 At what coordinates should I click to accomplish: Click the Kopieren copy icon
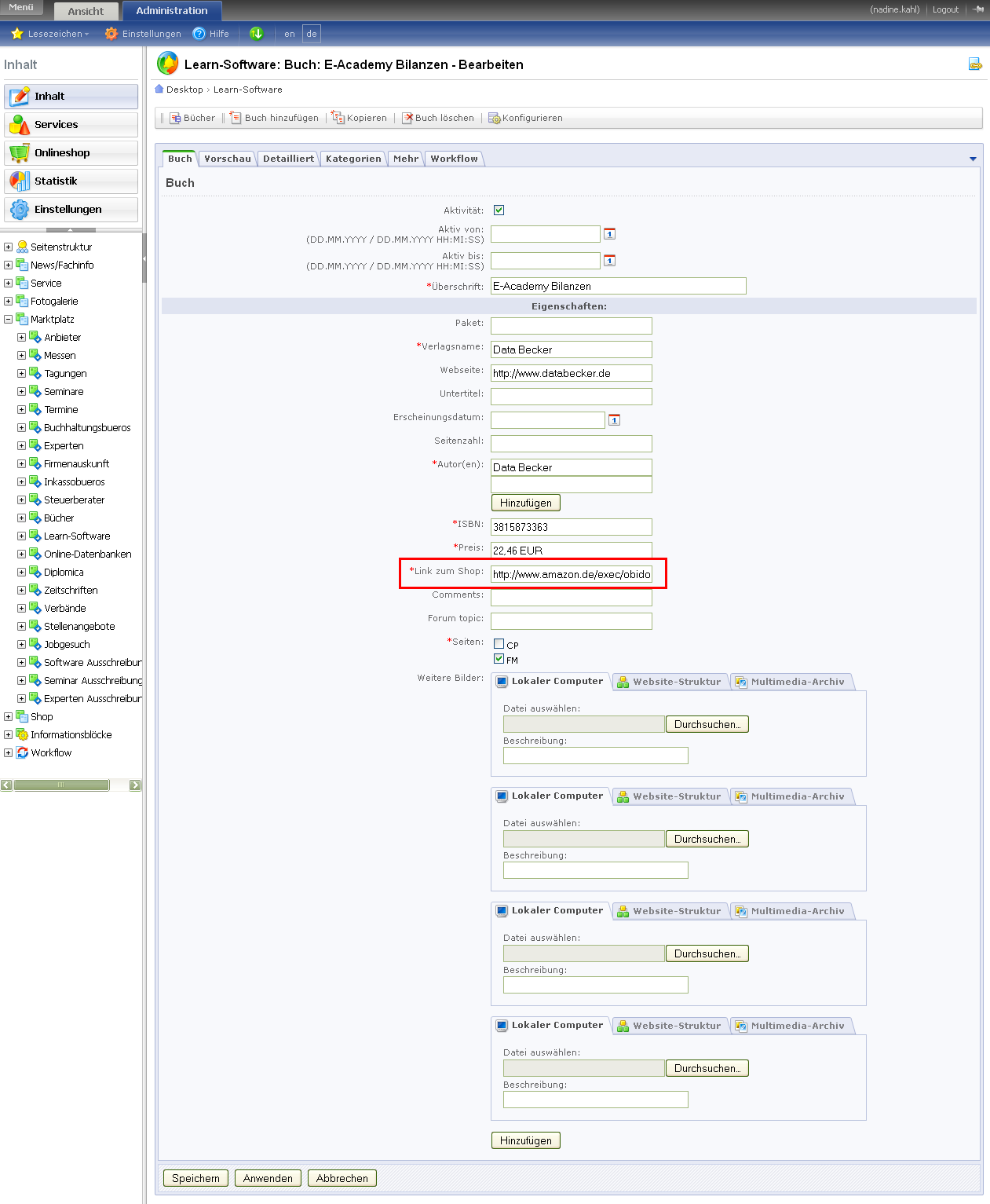pyautogui.click(x=338, y=118)
